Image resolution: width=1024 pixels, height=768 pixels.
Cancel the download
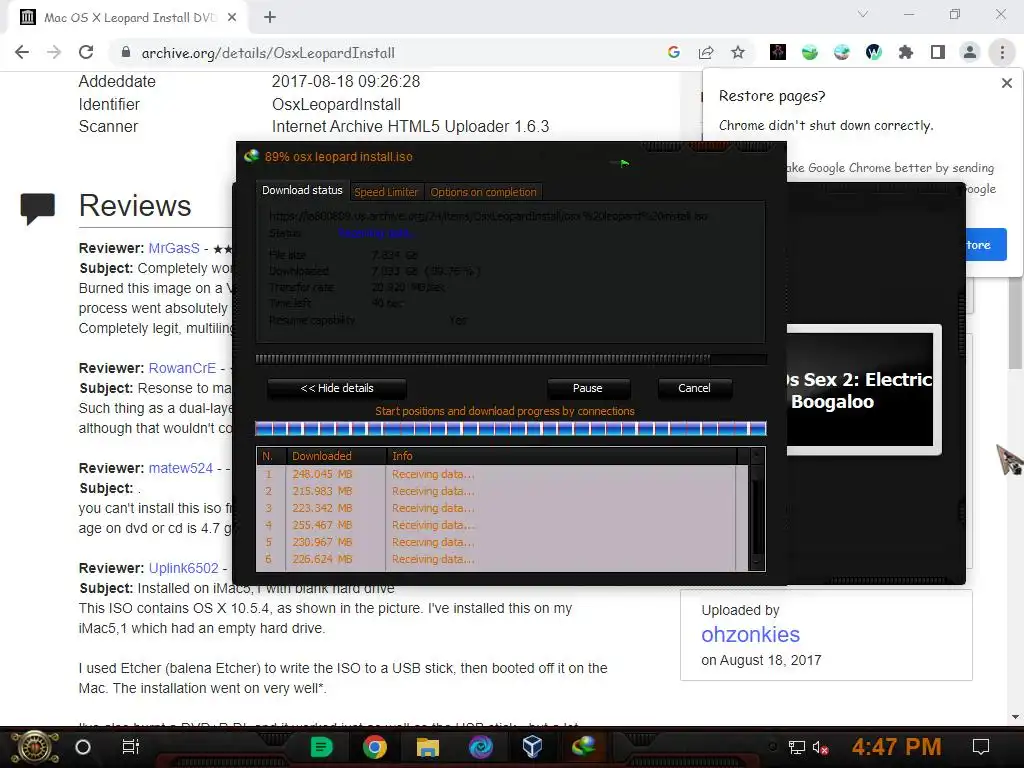coord(694,389)
